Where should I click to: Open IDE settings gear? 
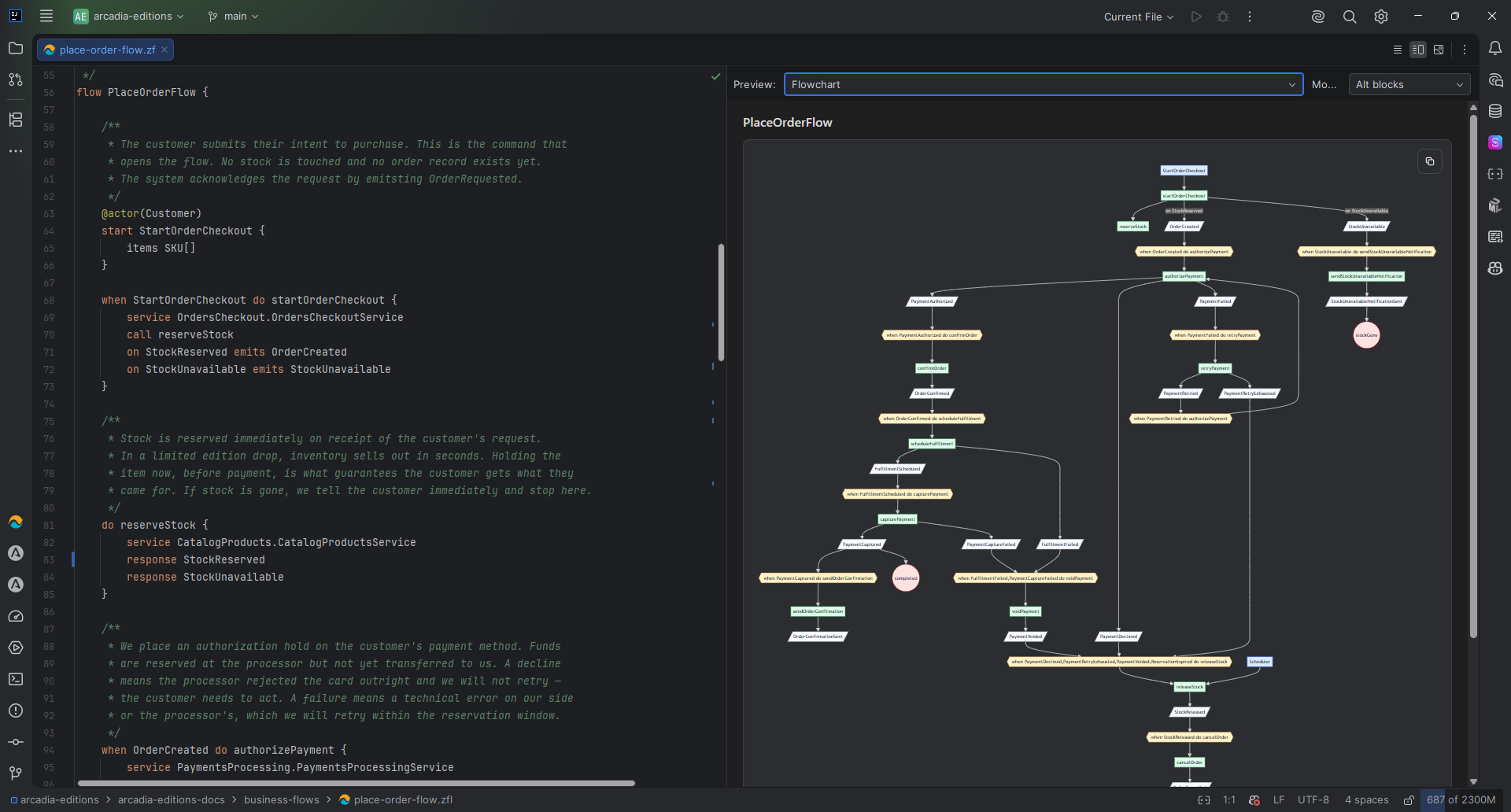(1381, 17)
